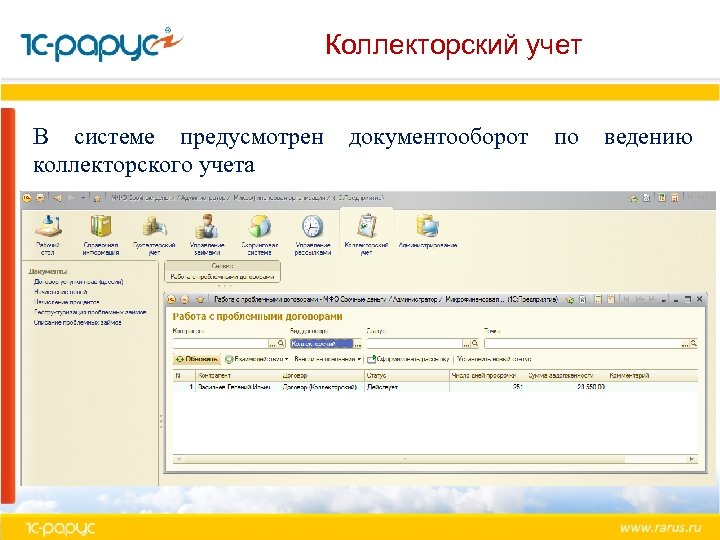Open the first link under Документы
Image resolution: width=720 pixels, height=540 pixels.
tap(79, 282)
